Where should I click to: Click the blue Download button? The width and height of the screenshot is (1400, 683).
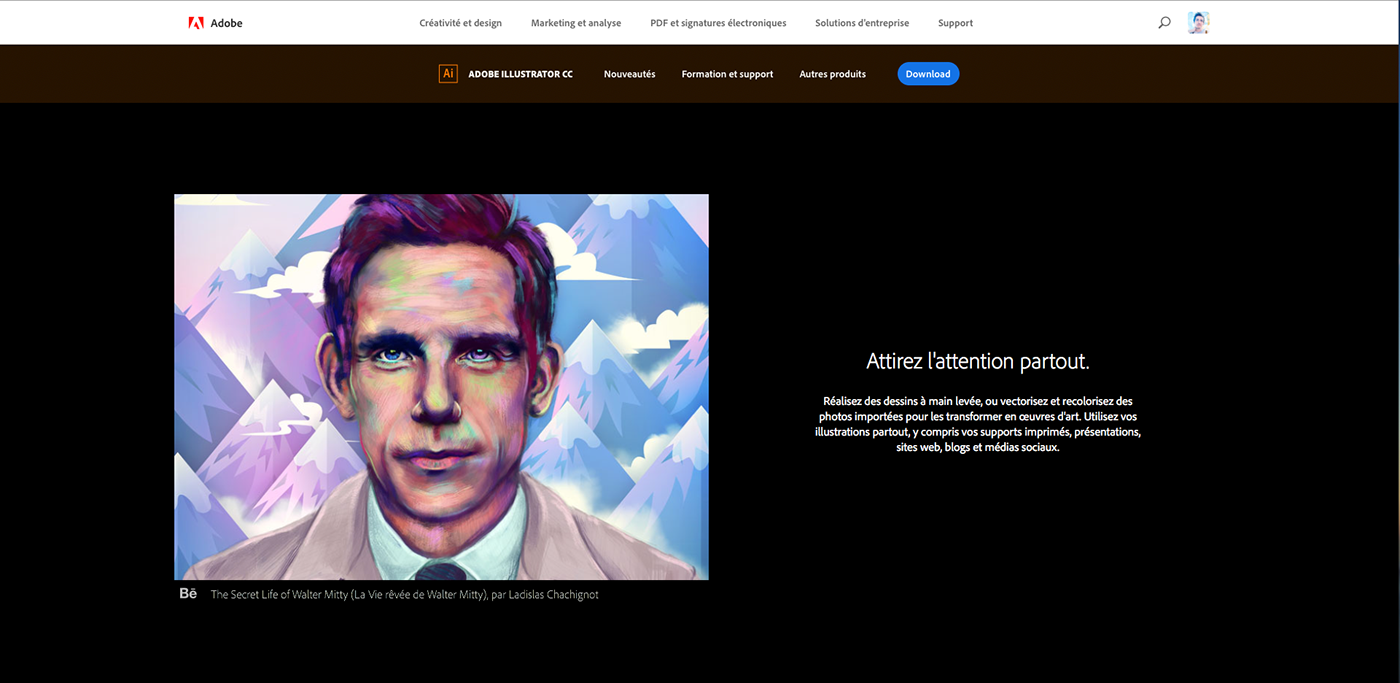(928, 74)
